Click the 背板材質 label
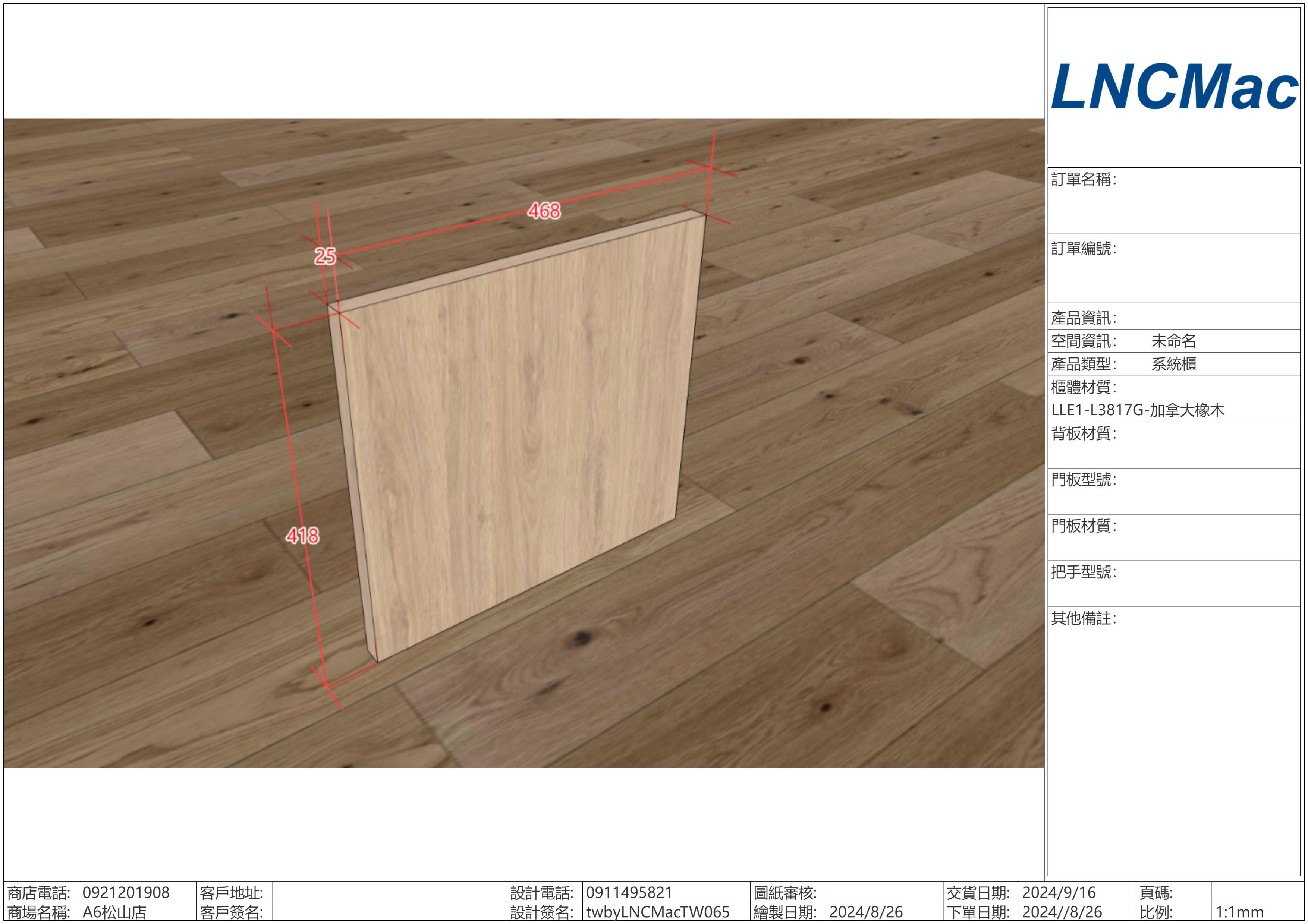Screen dimensions: 1308x924 (x=1084, y=433)
